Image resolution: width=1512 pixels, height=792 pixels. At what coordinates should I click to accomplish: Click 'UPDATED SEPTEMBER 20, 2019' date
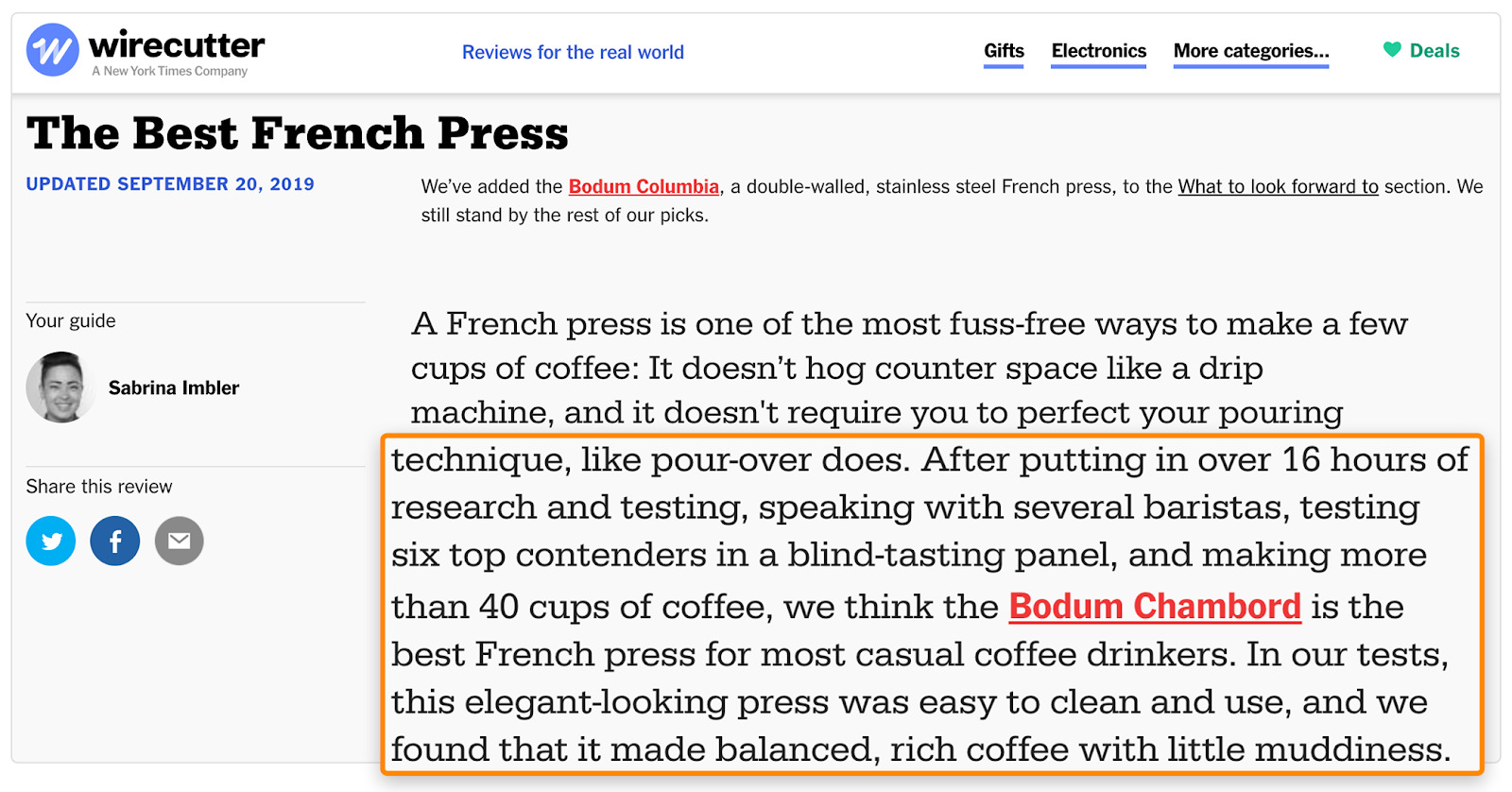pyautogui.click(x=170, y=184)
